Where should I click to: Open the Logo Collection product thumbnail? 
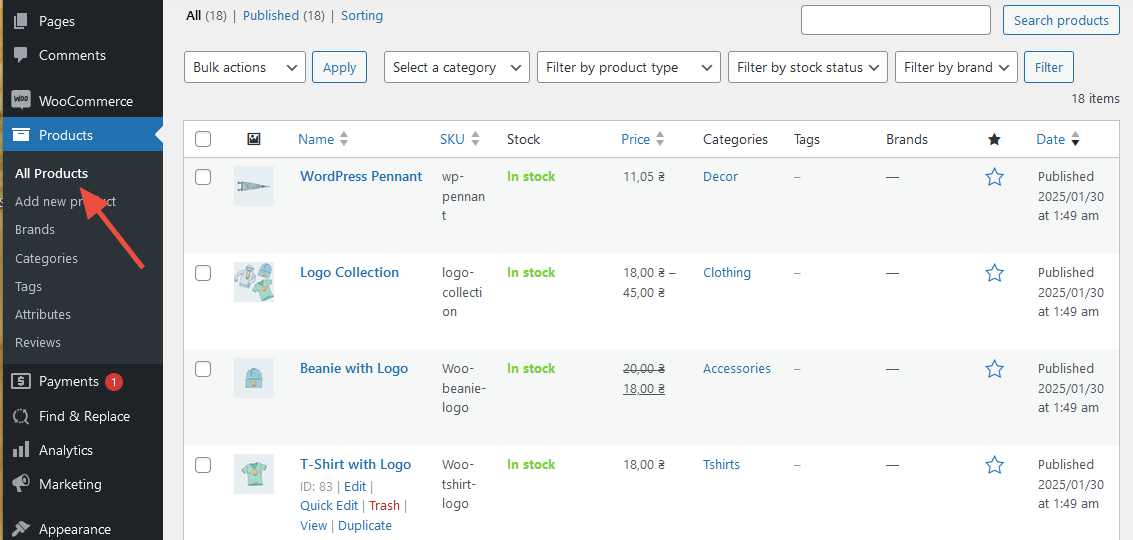click(254, 282)
